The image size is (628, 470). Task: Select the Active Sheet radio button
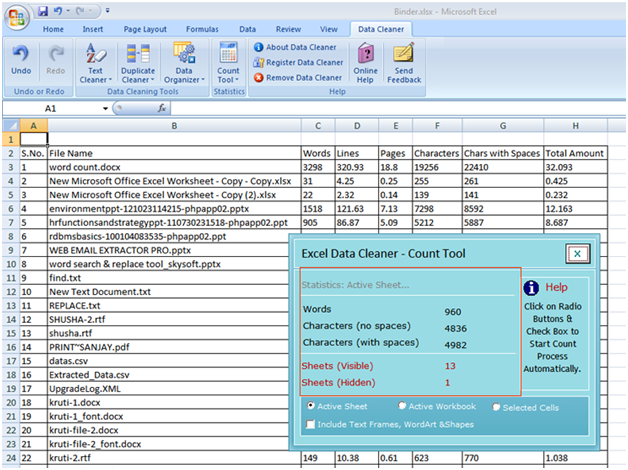pyautogui.click(x=311, y=406)
